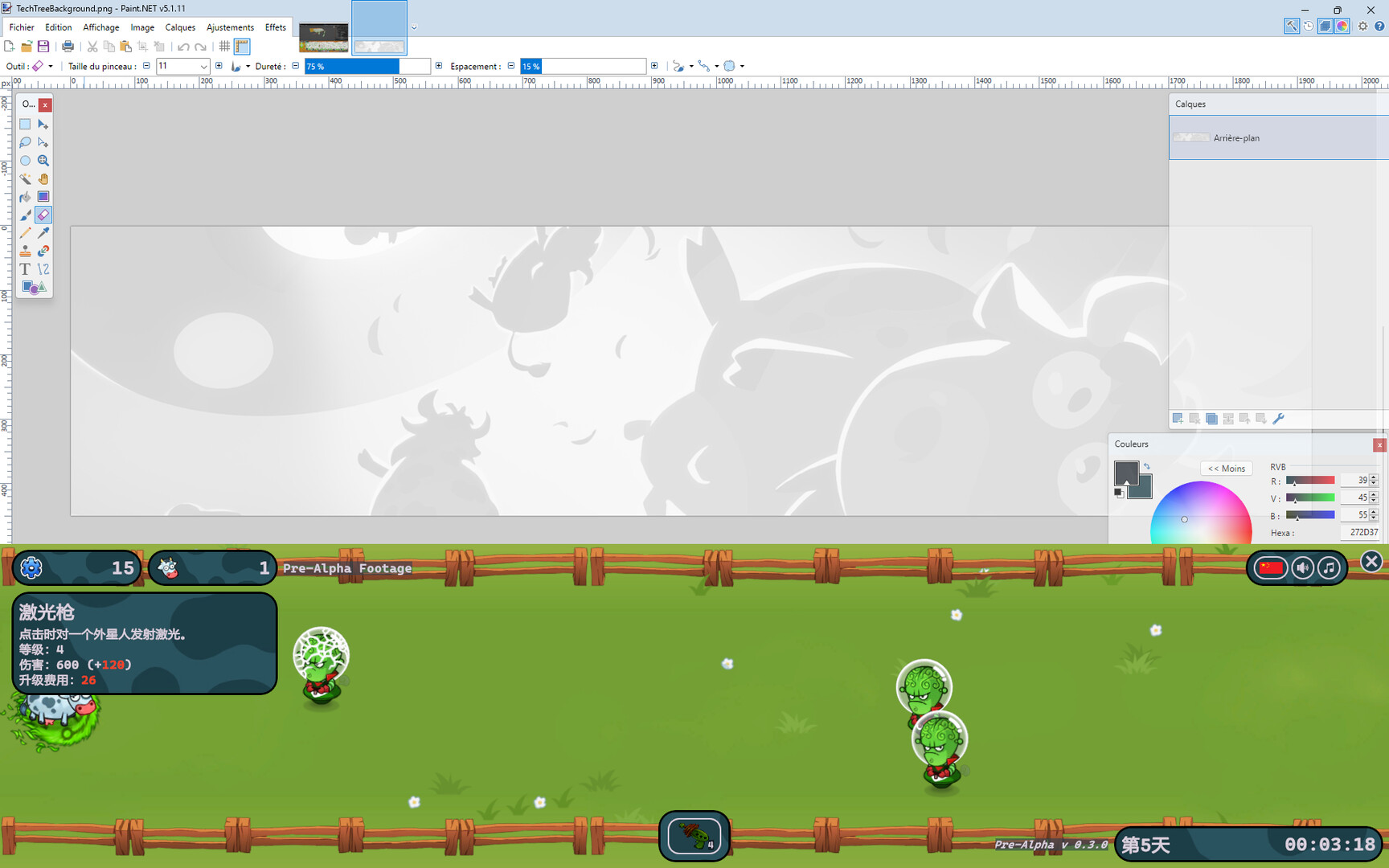Select the Recolor tool
The height and width of the screenshot is (868, 1389).
coord(43,251)
